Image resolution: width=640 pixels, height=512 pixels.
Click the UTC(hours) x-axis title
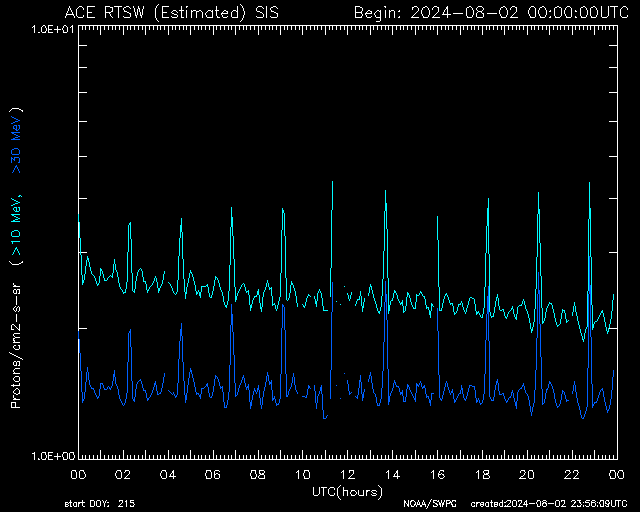coord(346,491)
